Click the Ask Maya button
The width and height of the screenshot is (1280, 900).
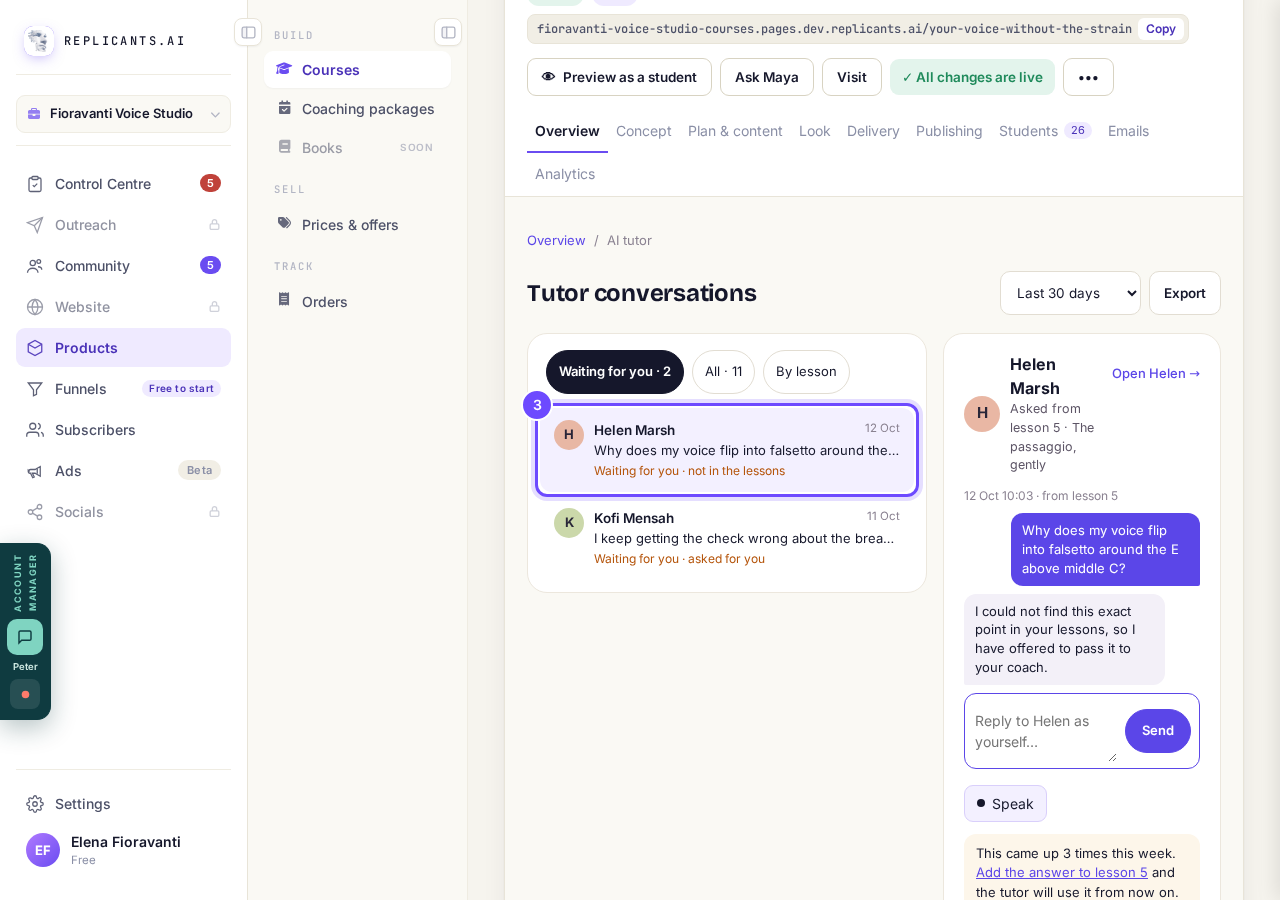pos(767,77)
